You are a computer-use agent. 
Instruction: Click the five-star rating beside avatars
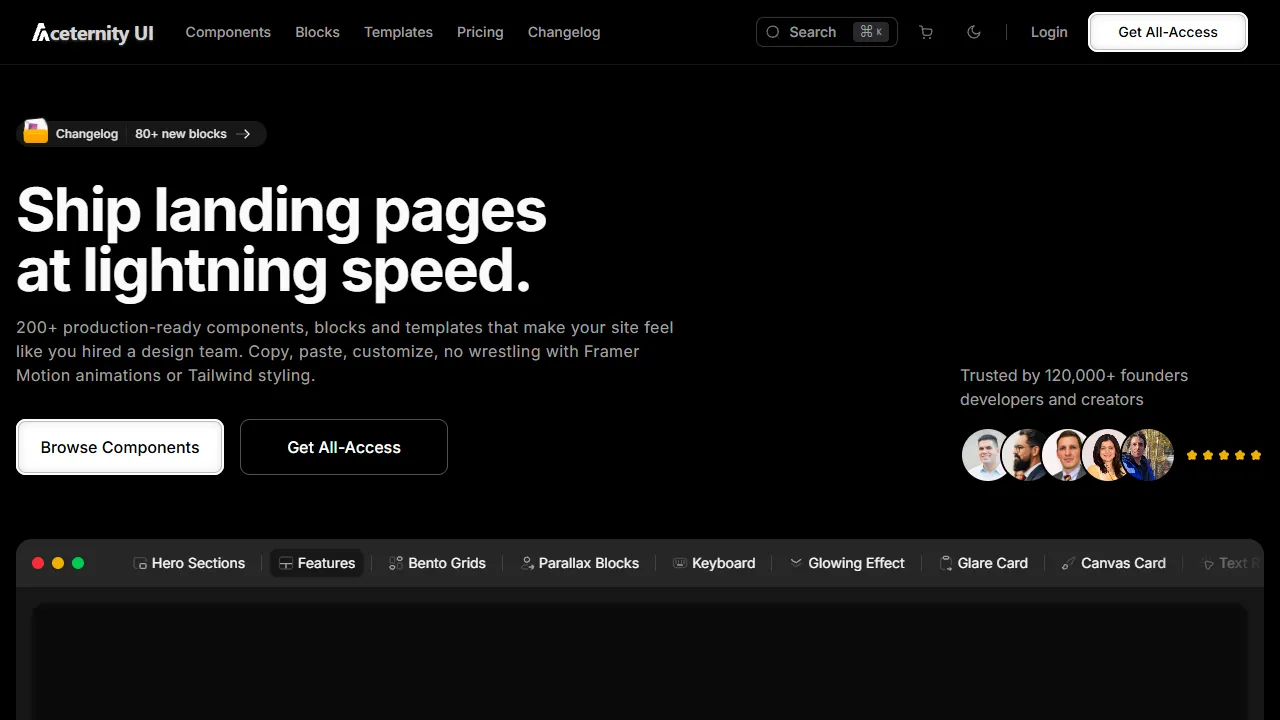click(x=1223, y=455)
